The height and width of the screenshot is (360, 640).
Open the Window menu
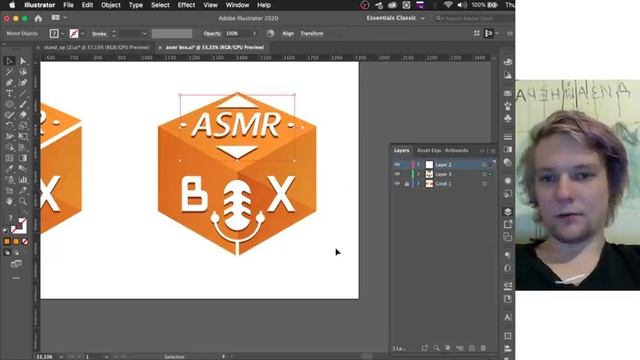[x=237, y=5]
